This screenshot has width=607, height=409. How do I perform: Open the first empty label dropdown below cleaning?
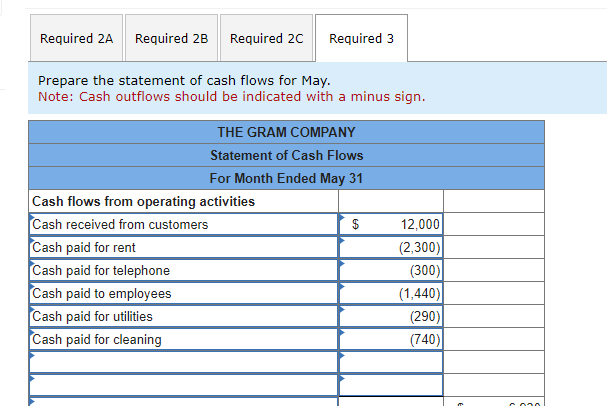[183, 362]
